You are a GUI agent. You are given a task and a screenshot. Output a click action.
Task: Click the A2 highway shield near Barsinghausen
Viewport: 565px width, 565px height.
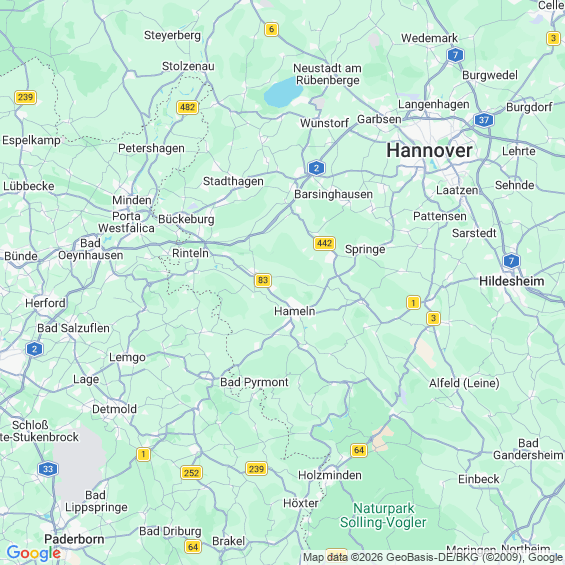coord(316,168)
